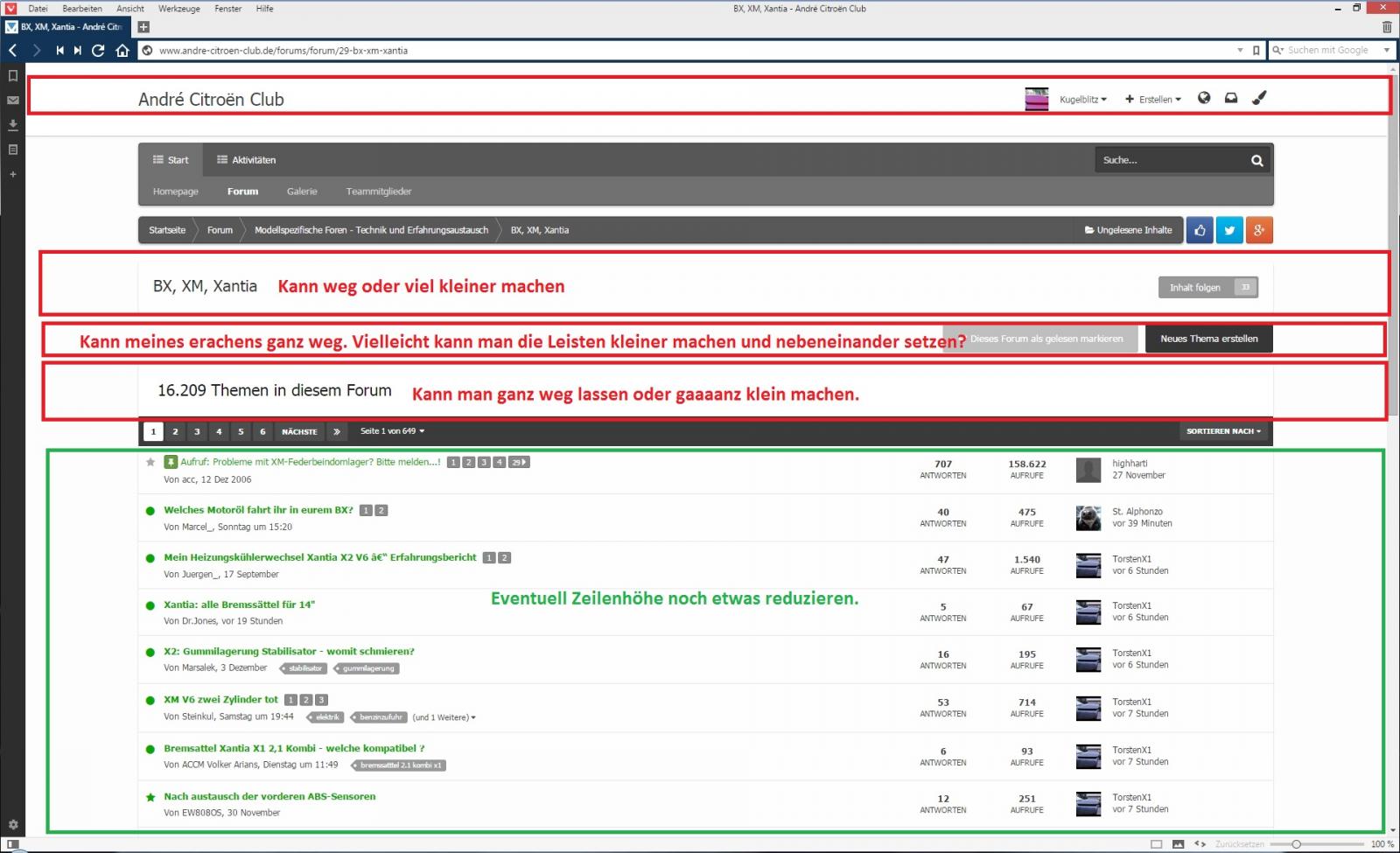Expand the und 1 Weitere tags dropdown

click(444, 717)
